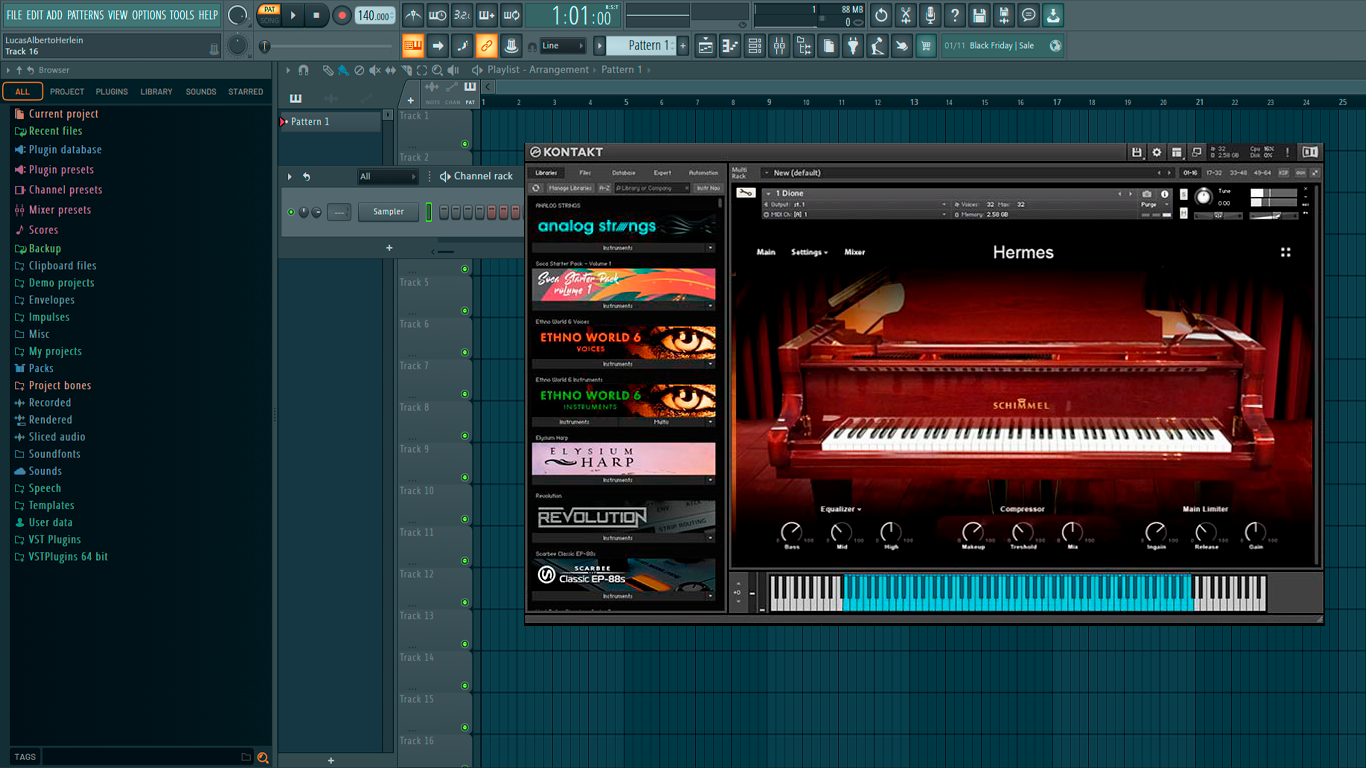This screenshot has width=1366, height=768.
Task: Click the save project floppy icon
Action: coord(980,15)
